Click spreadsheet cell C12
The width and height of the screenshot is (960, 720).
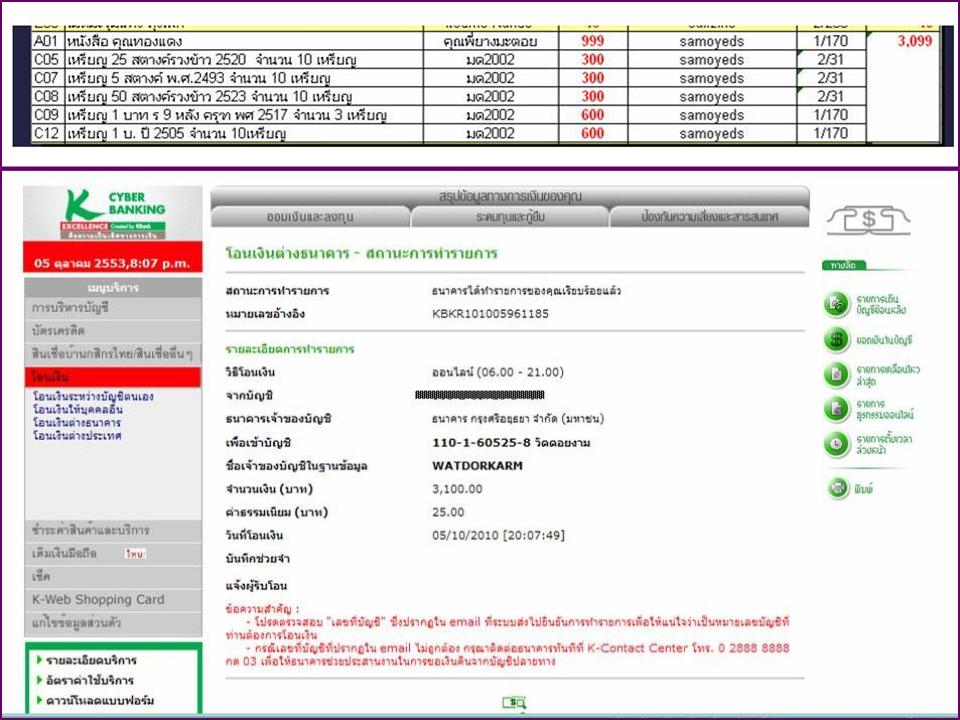pos(47,133)
